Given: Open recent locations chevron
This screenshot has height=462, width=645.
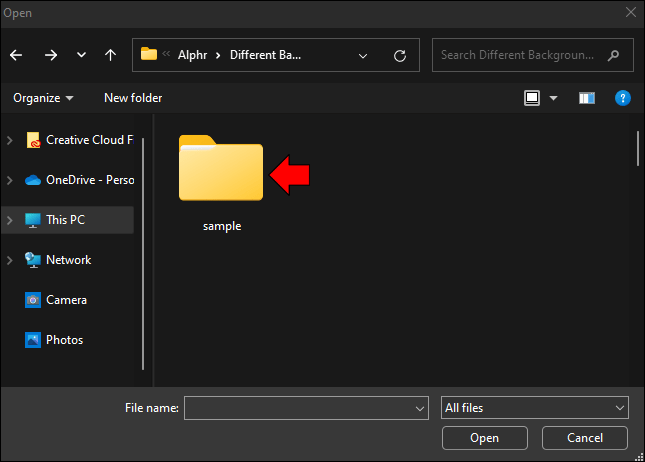Looking at the screenshot, I should [x=81, y=55].
